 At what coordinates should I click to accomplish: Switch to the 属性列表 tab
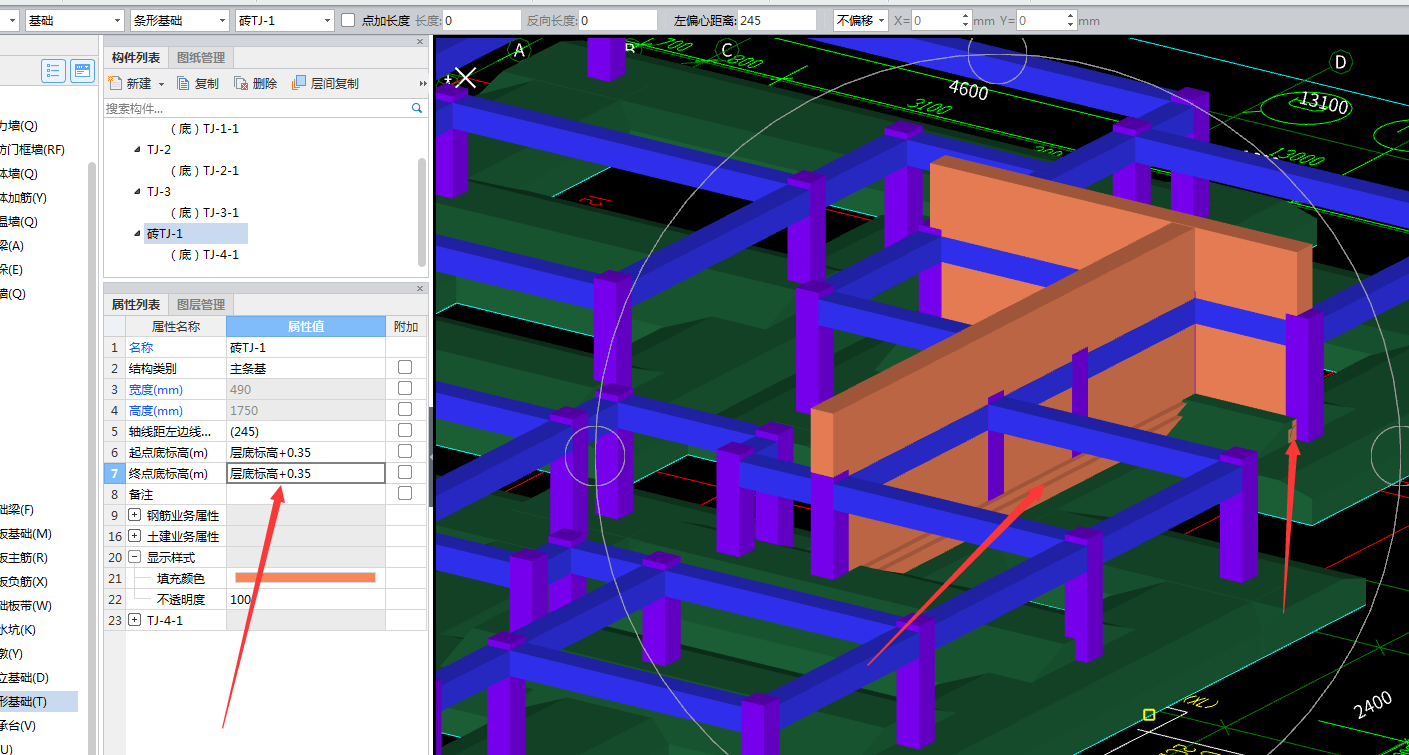pyautogui.click(x=135, y=305)
